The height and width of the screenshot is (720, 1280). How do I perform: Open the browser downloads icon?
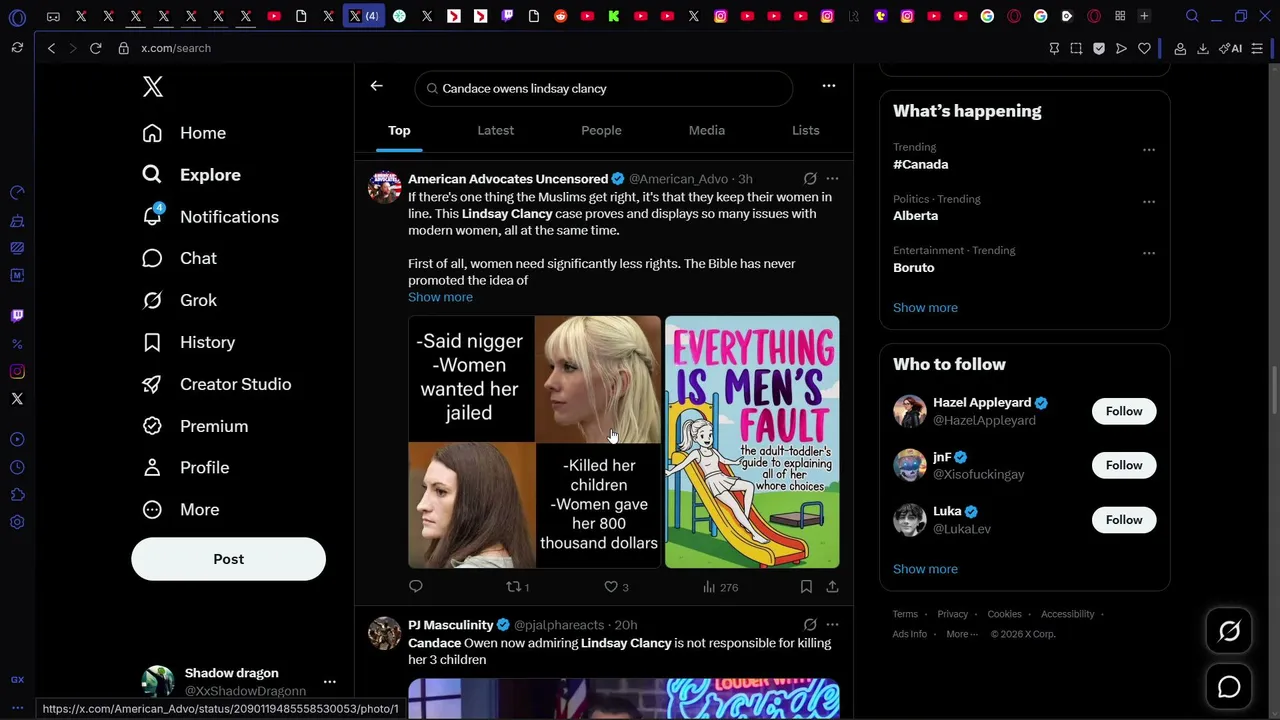pos(1203,48)
